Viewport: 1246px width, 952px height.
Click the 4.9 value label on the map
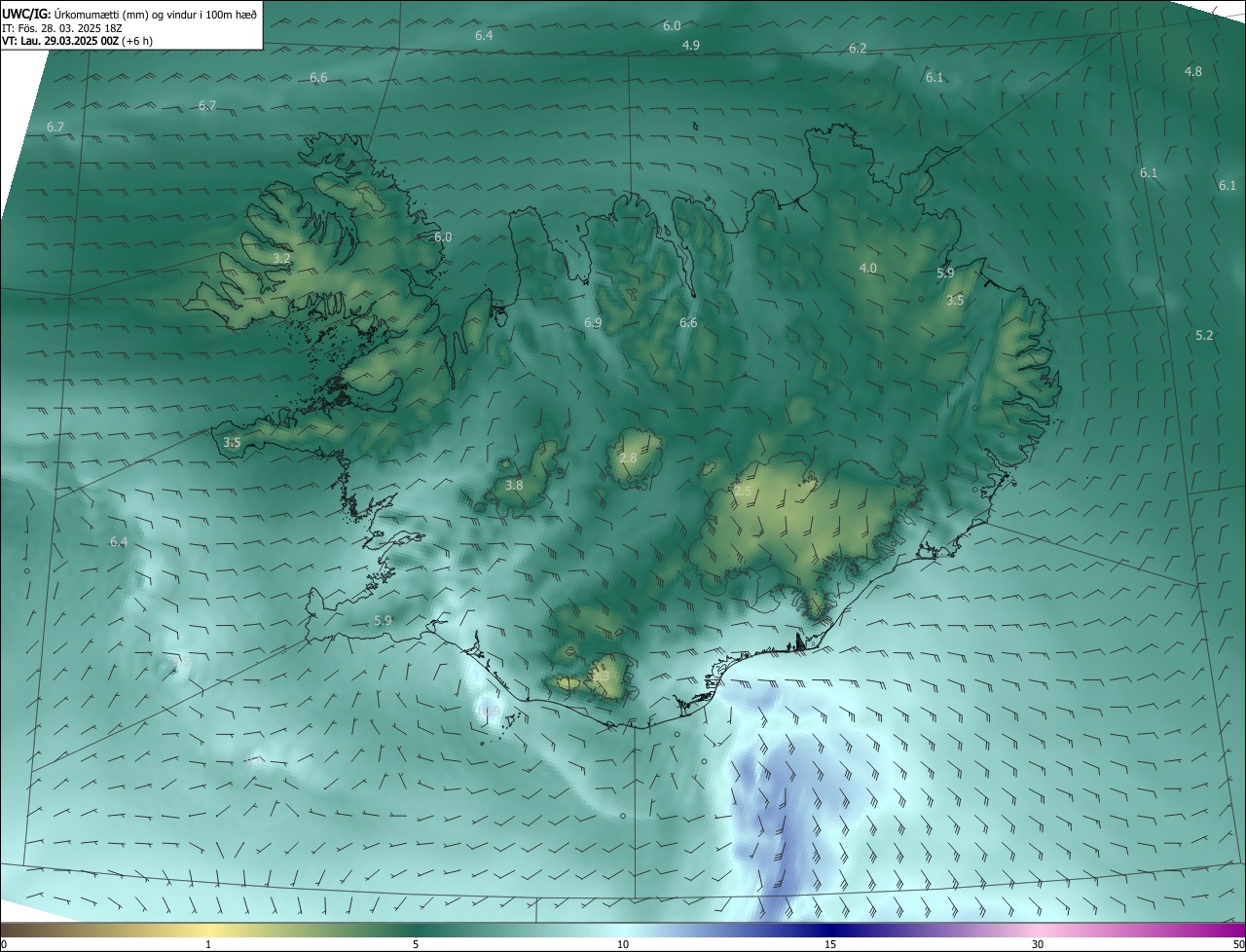(691, 46)
